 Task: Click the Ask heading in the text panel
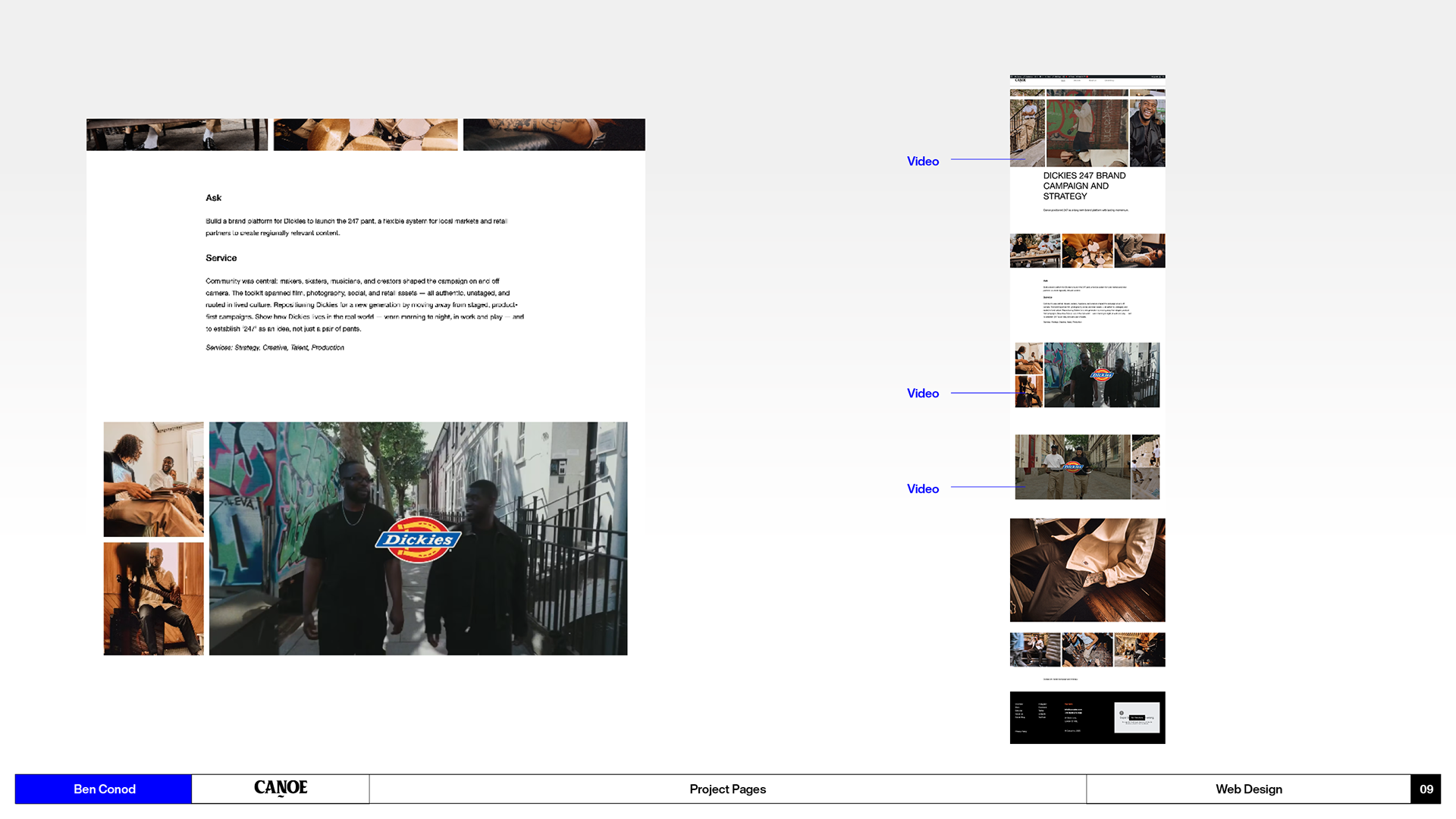[214, 198]
